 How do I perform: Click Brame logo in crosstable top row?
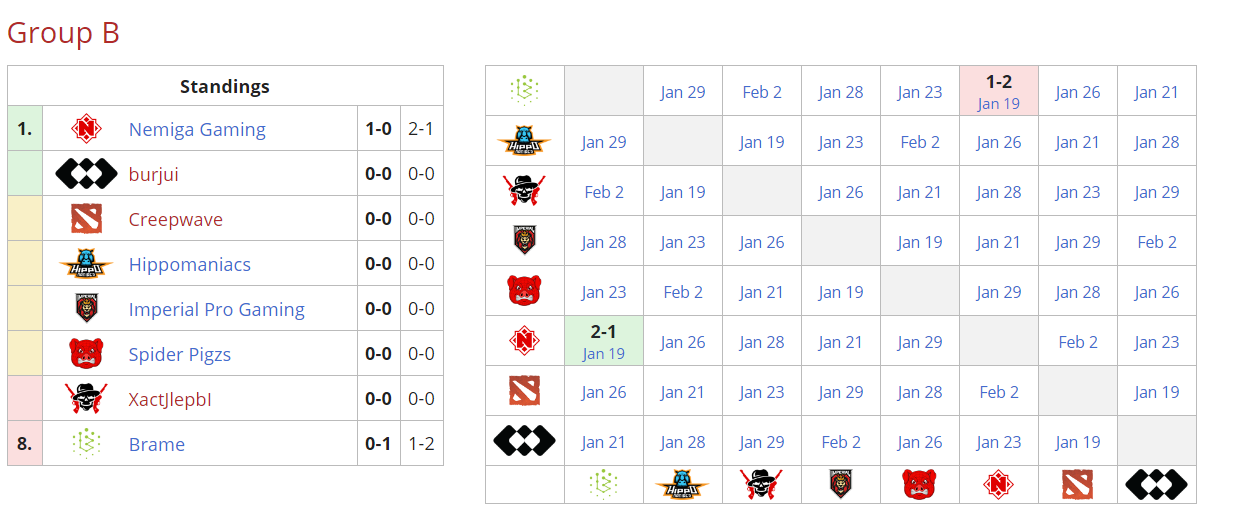[524, 91]
